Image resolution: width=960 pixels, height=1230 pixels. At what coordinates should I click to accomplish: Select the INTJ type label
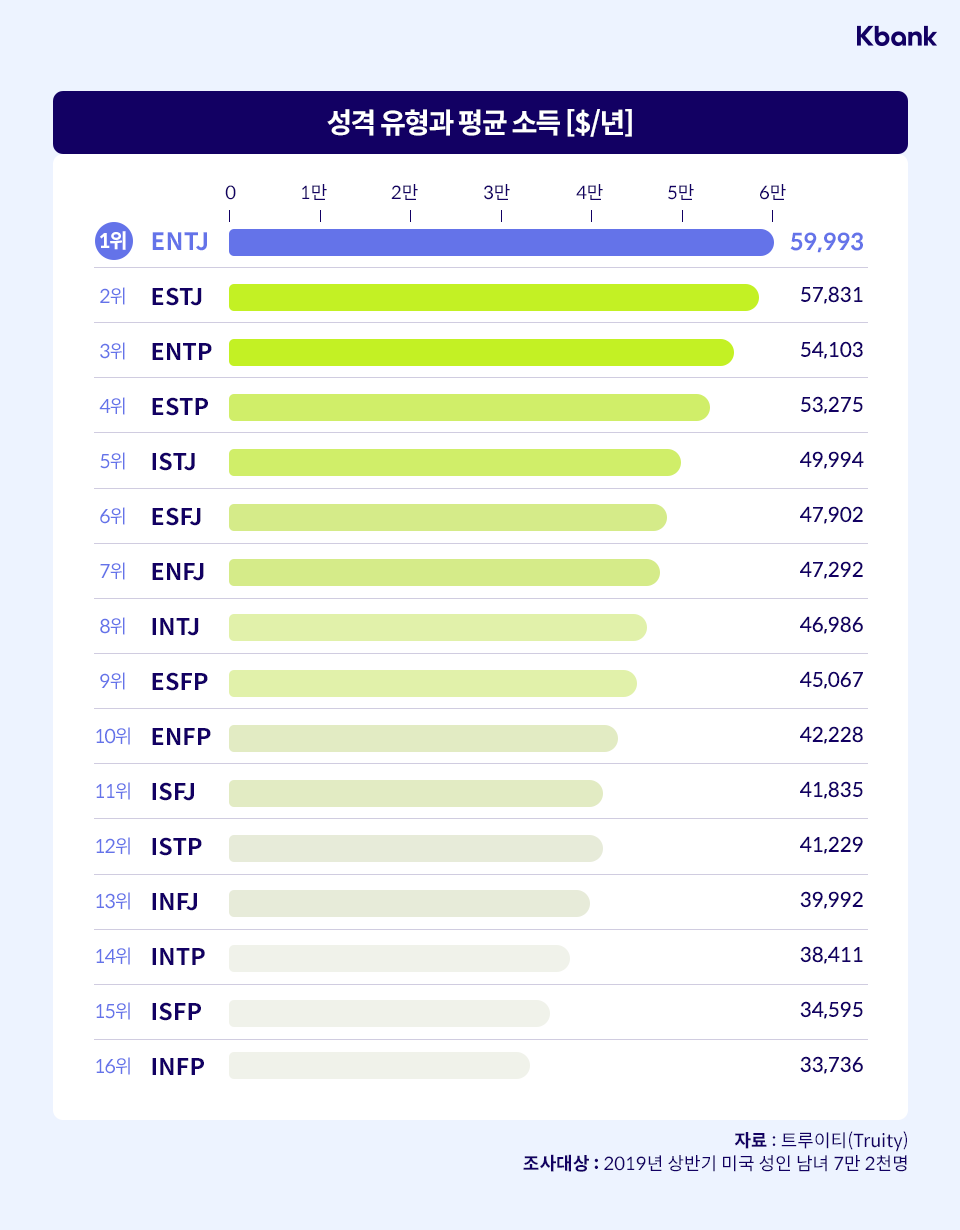pos(176,627)
